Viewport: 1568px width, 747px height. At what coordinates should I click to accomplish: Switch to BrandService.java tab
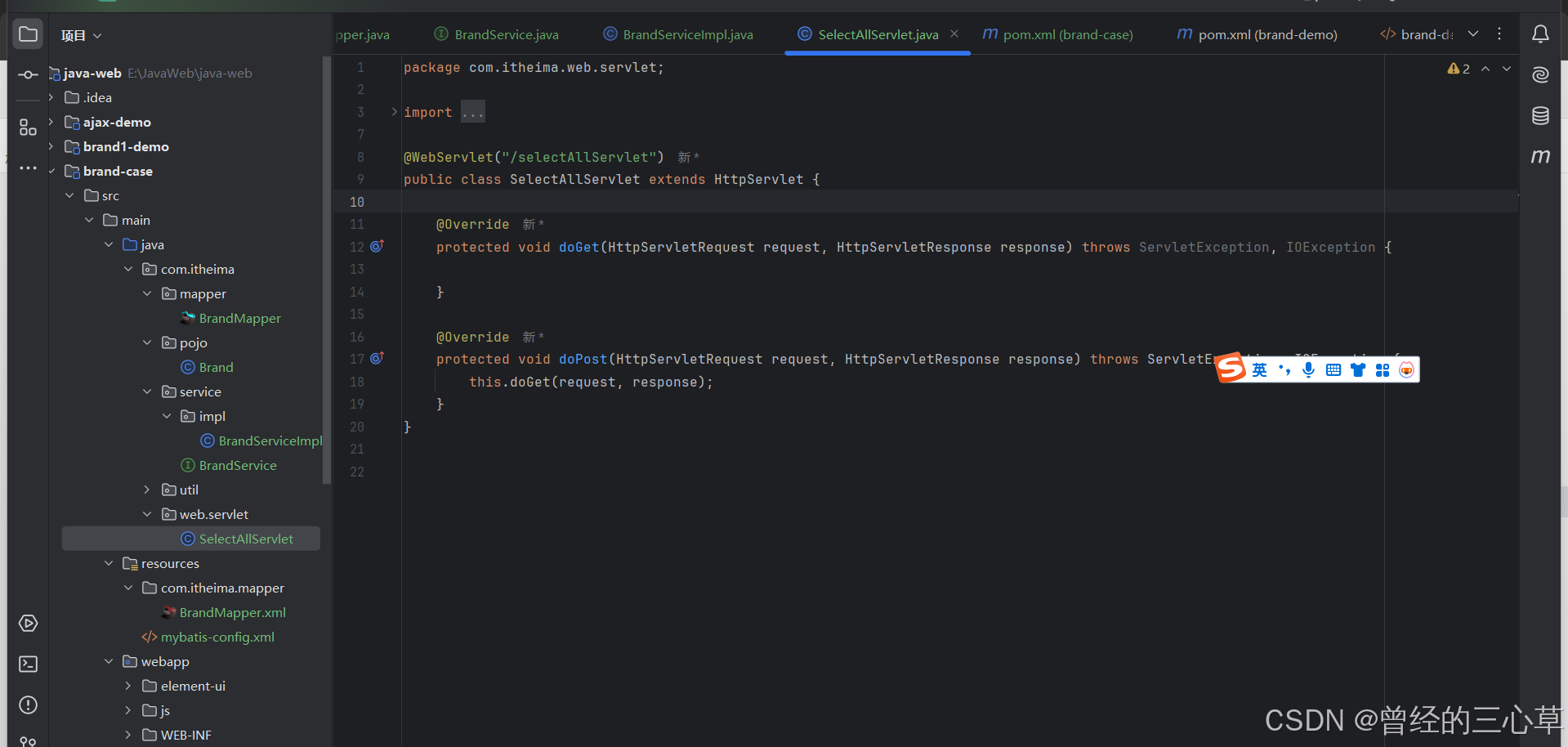click(496, 34)
